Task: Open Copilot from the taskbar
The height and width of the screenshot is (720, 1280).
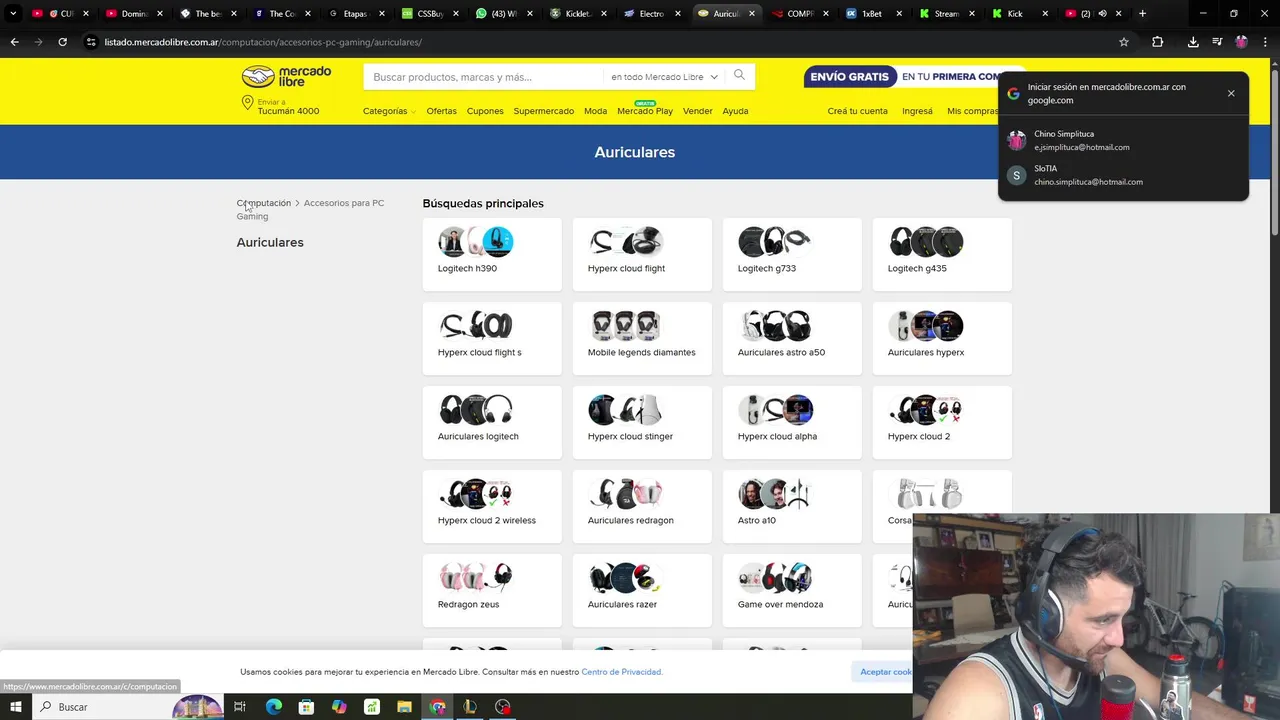Action: pos(339,707)
